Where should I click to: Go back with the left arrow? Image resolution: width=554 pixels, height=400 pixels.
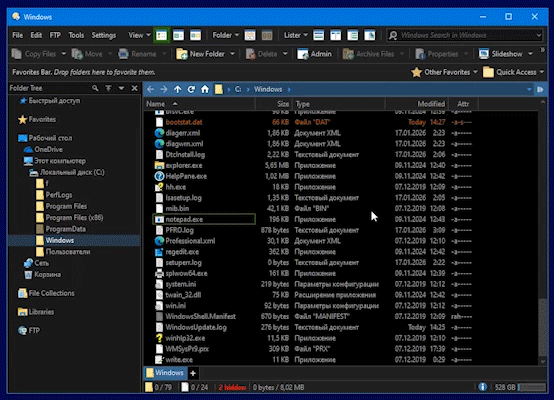point(151,89)
